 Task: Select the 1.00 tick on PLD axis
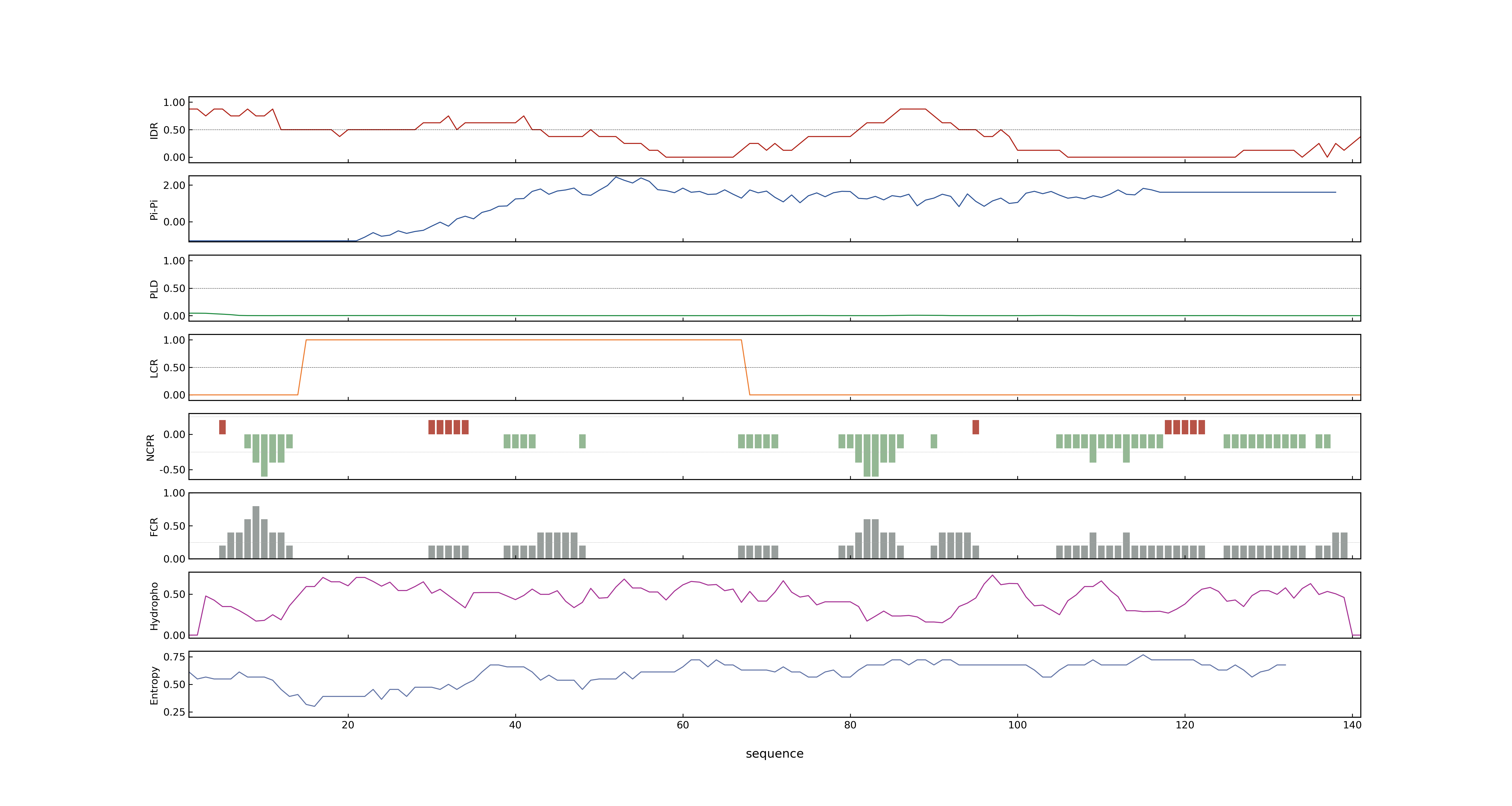pos(174,261)
